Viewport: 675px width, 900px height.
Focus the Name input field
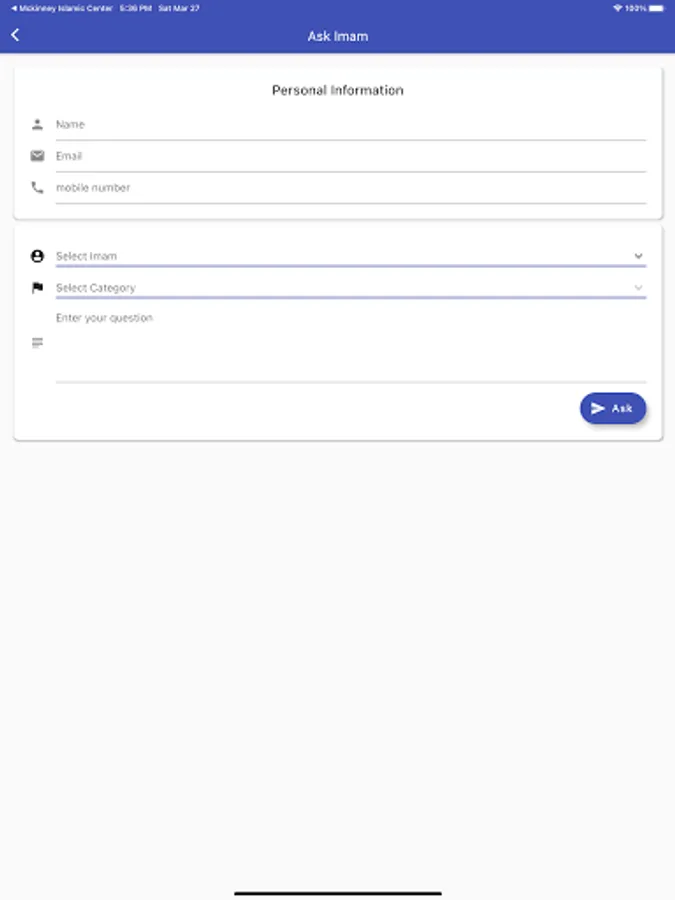[350, 125]
